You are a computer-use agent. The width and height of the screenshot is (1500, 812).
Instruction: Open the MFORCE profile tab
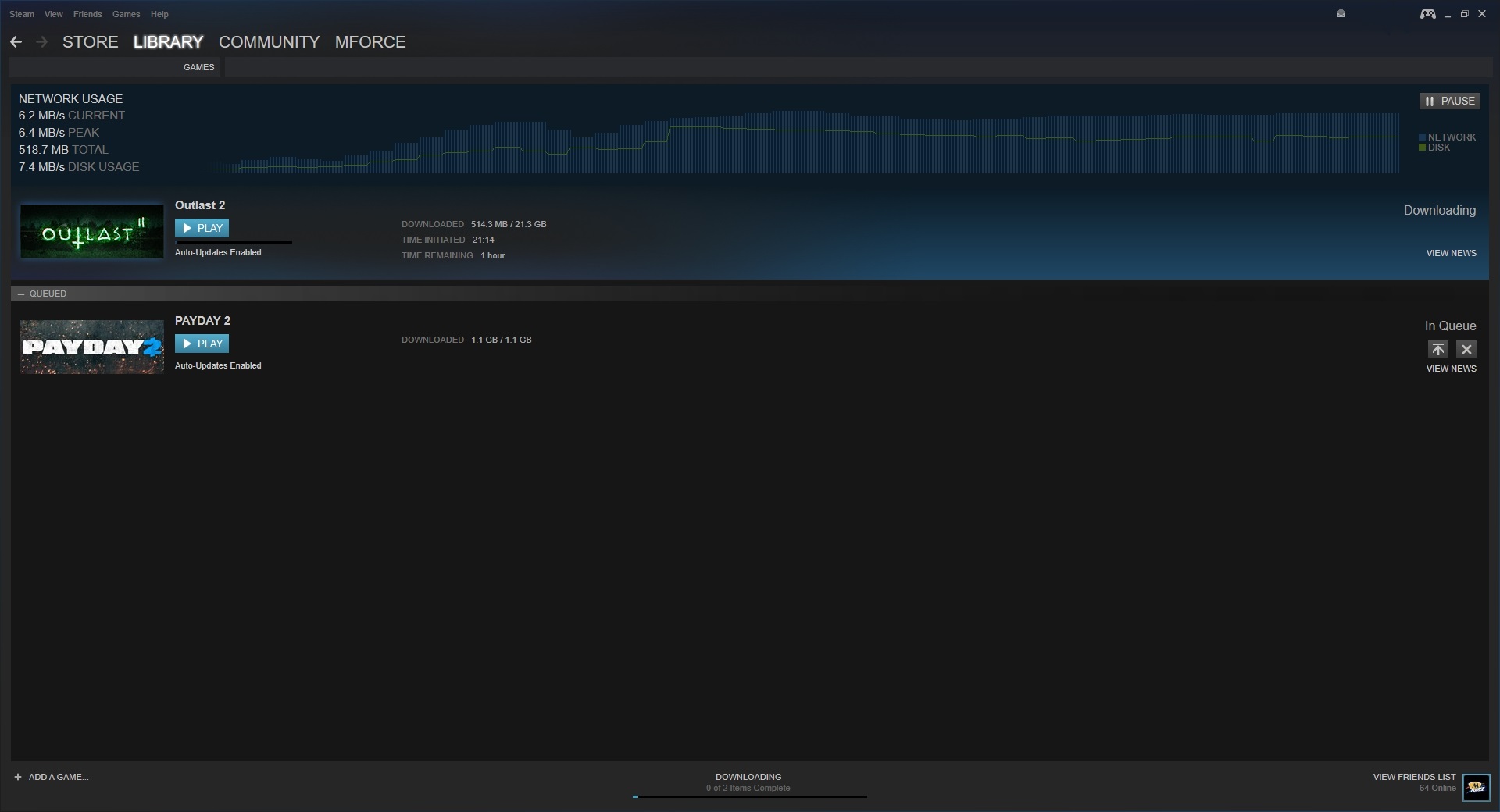click(x=370, y=42)
